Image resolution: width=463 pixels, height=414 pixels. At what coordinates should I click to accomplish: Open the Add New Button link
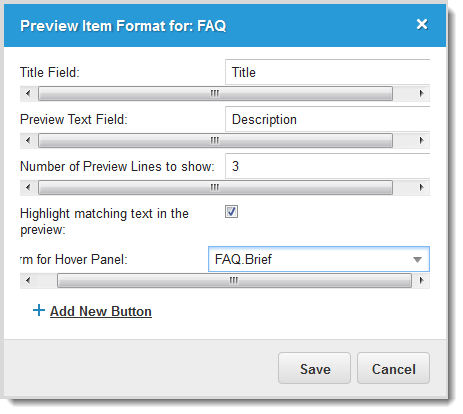click(101, 311)
